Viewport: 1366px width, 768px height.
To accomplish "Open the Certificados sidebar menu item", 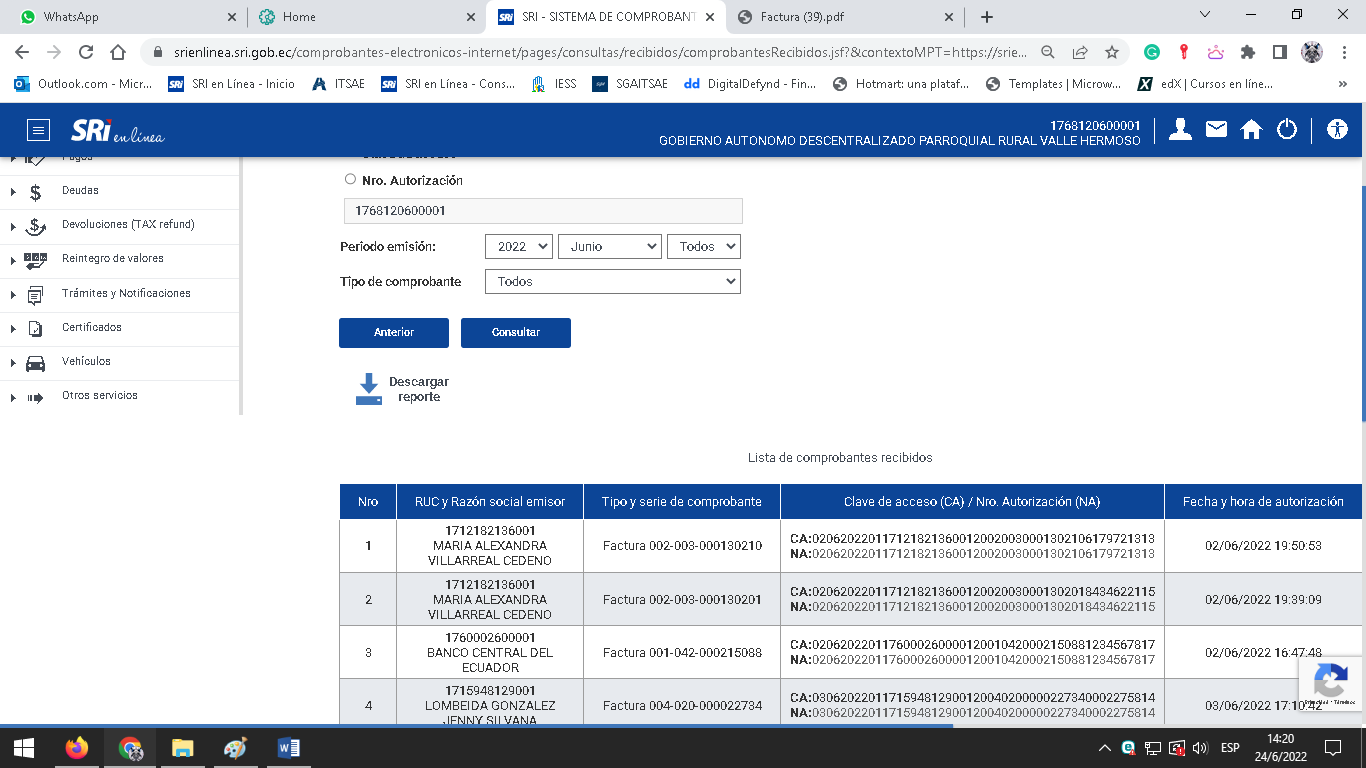I will pos(91,328).
